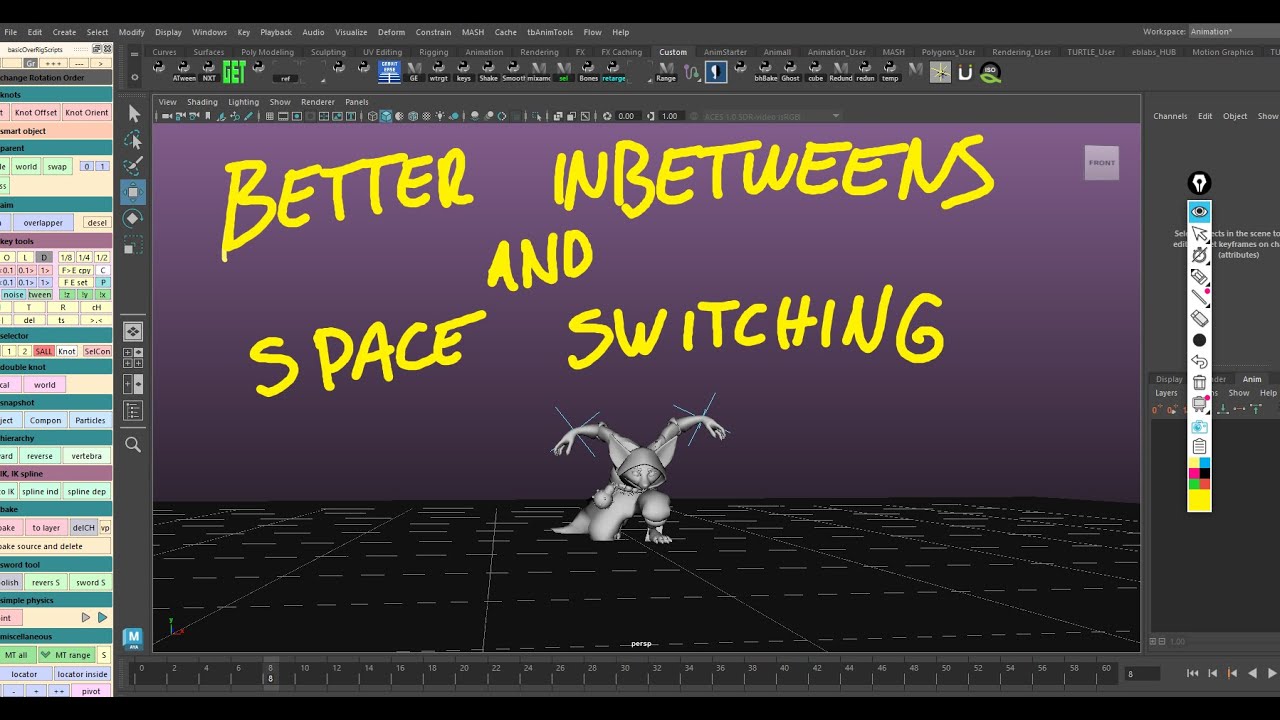The image size is (1280, 720).
Task: Toggle the noise key tool
Action: pyautogui.click(x=13, y=294)
